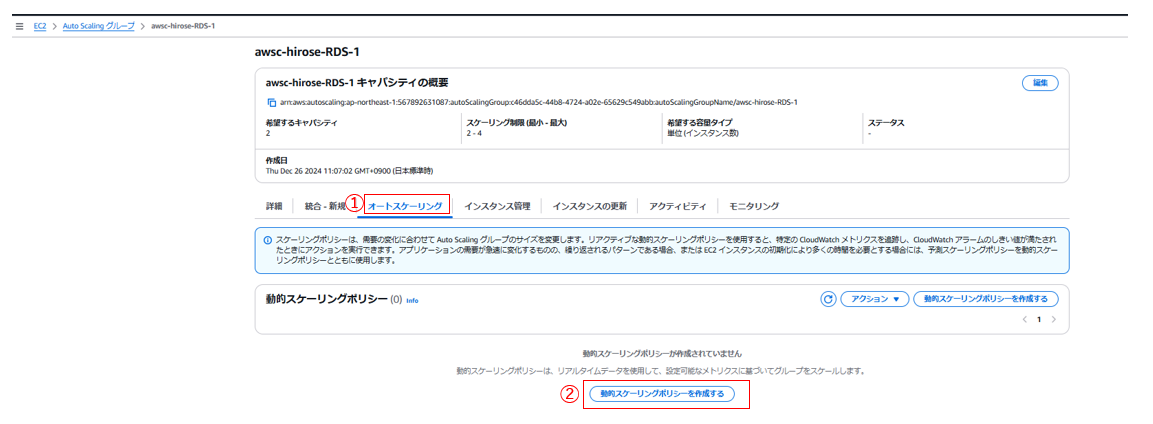
Task: Click header 動的スケーリングポリシーを作成する button
Action: [x=985, y=299]
